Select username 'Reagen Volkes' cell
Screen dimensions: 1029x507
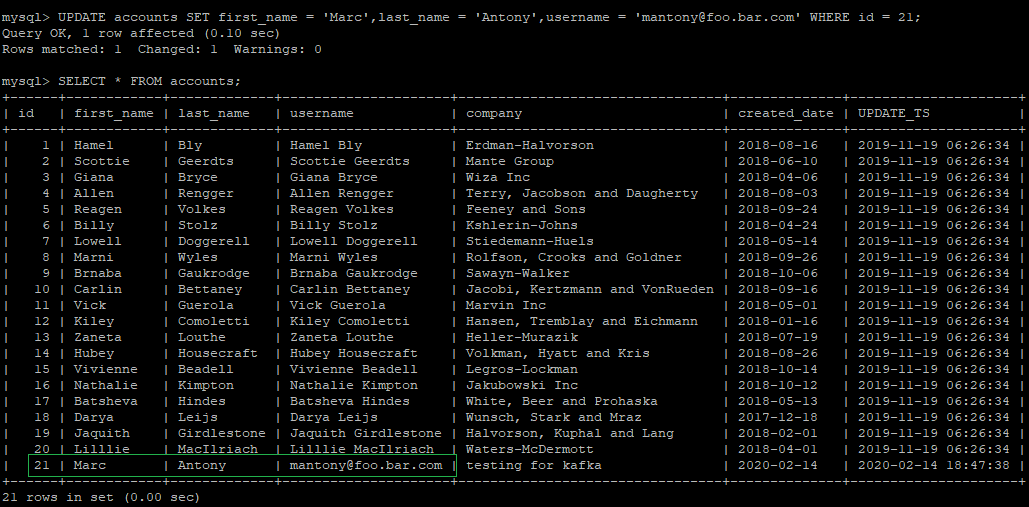[342, 209]
